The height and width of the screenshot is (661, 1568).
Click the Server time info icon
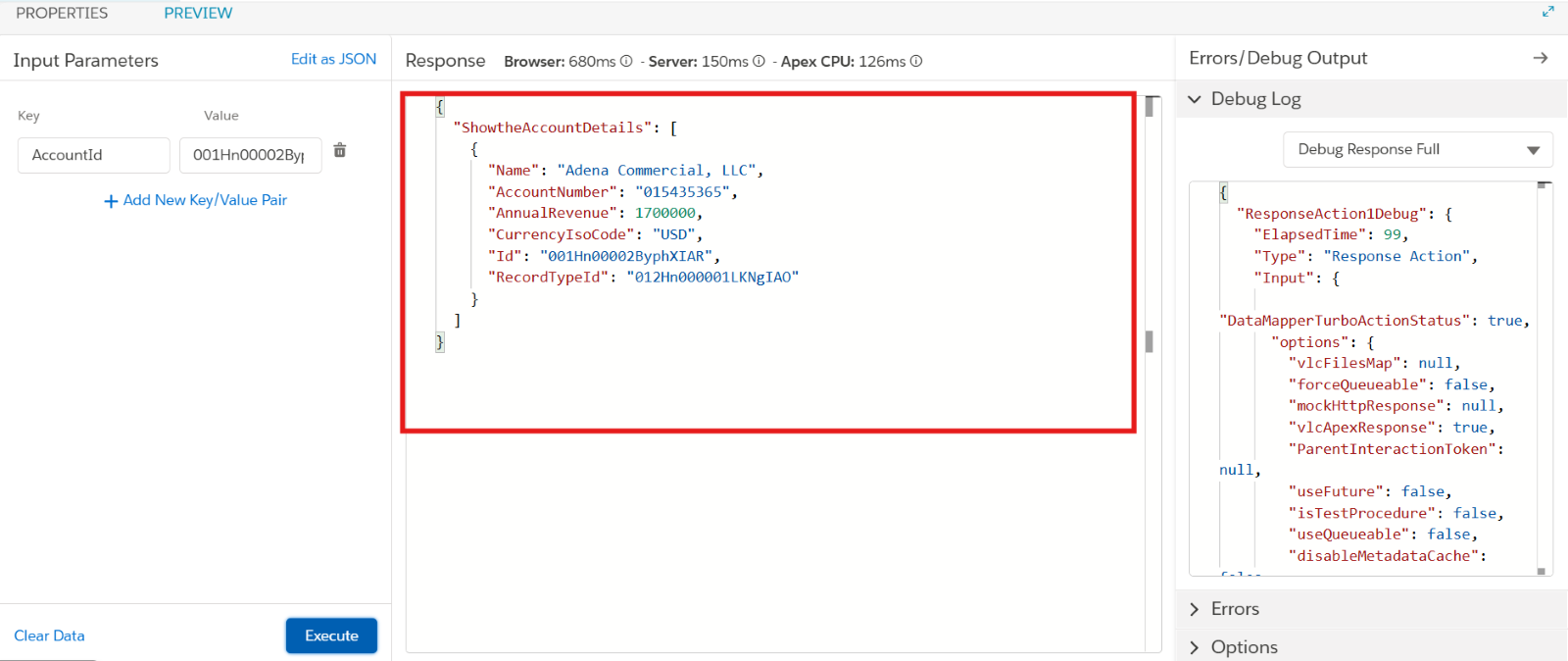[x=759, y=61]
